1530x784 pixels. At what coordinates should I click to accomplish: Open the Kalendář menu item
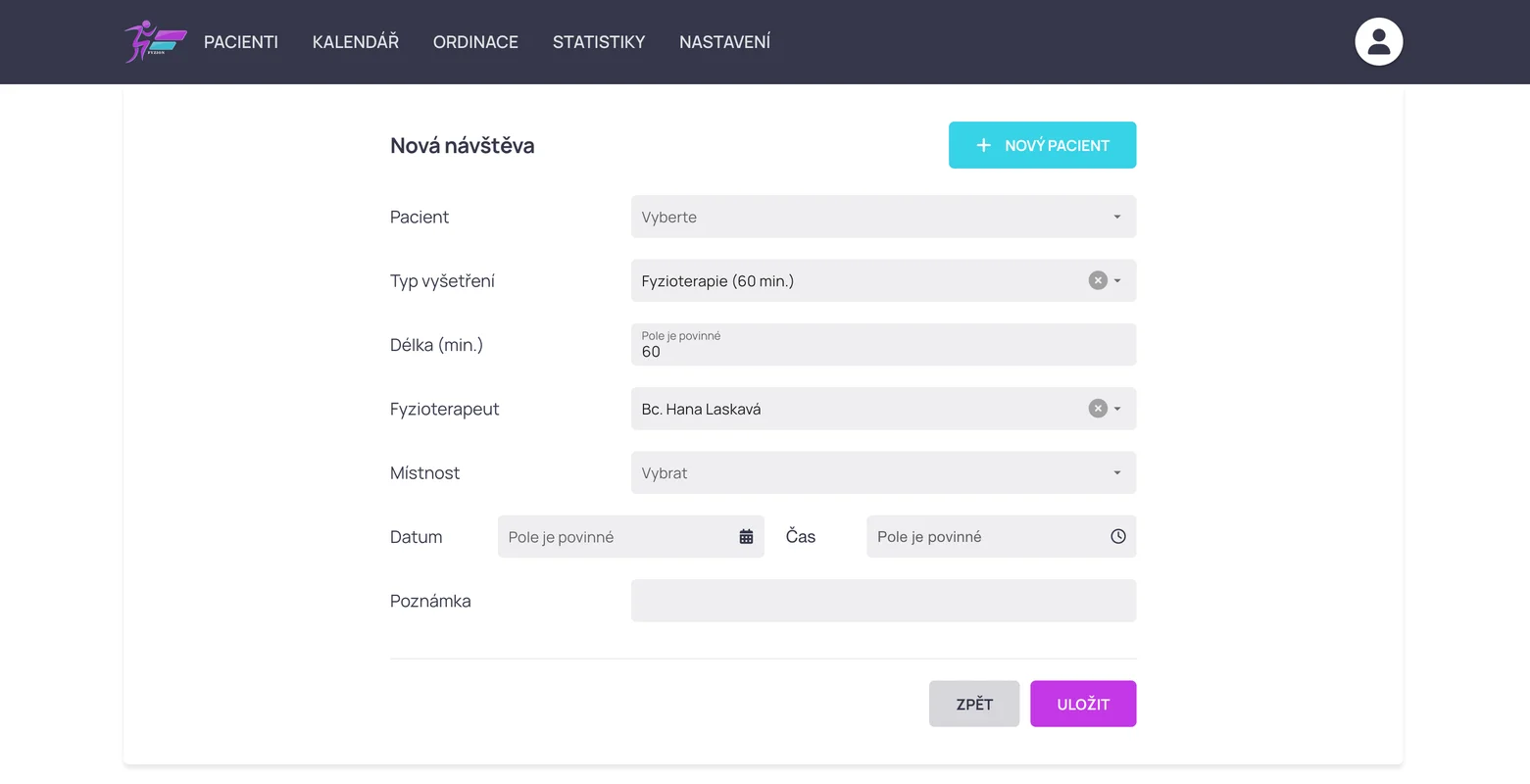(355, 42)
